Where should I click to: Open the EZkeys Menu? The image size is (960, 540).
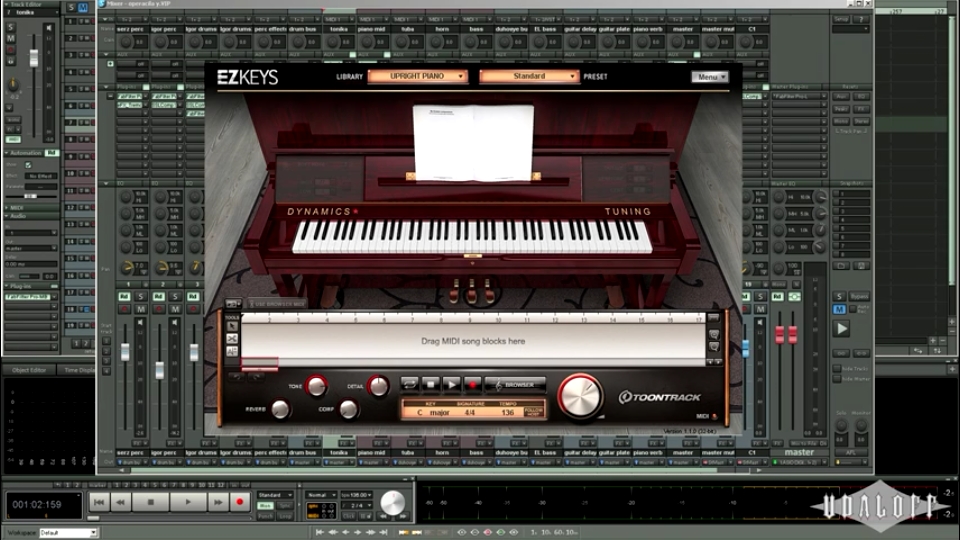709,77
